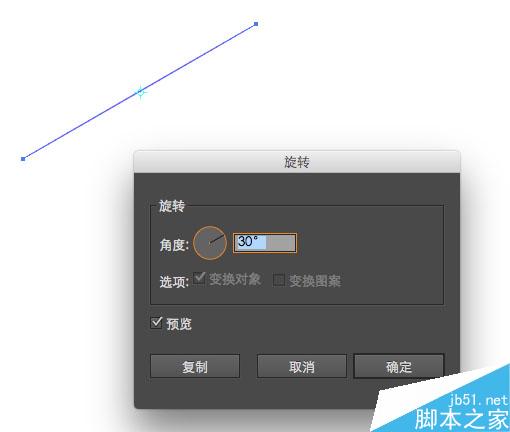Toggle the 变换图案 checkbox
Screen dimensions: 510x432
click(279, 280)
